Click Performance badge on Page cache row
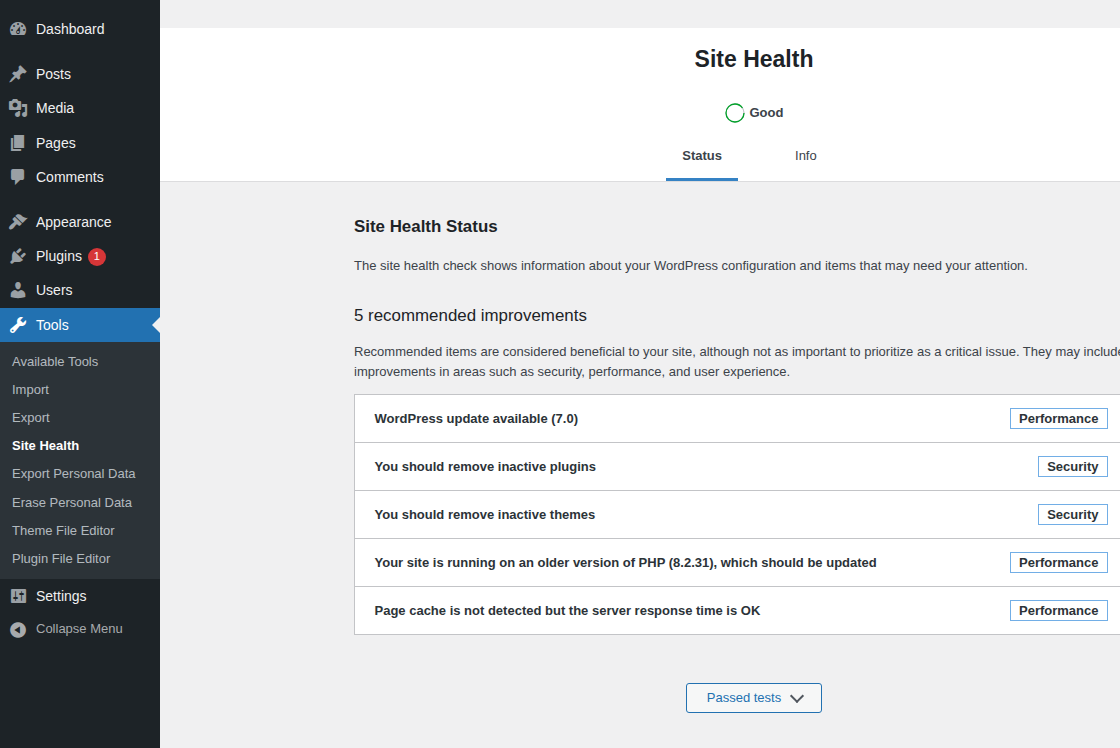 tap(1059, 611)
